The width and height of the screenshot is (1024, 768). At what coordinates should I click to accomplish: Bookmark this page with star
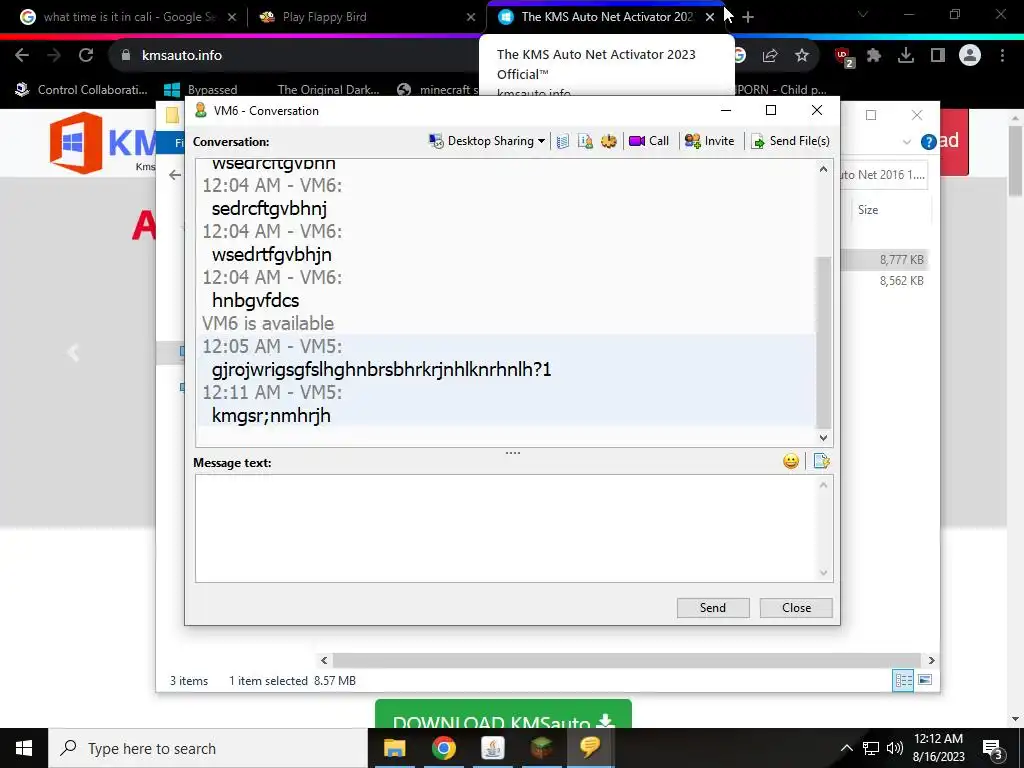802,56
